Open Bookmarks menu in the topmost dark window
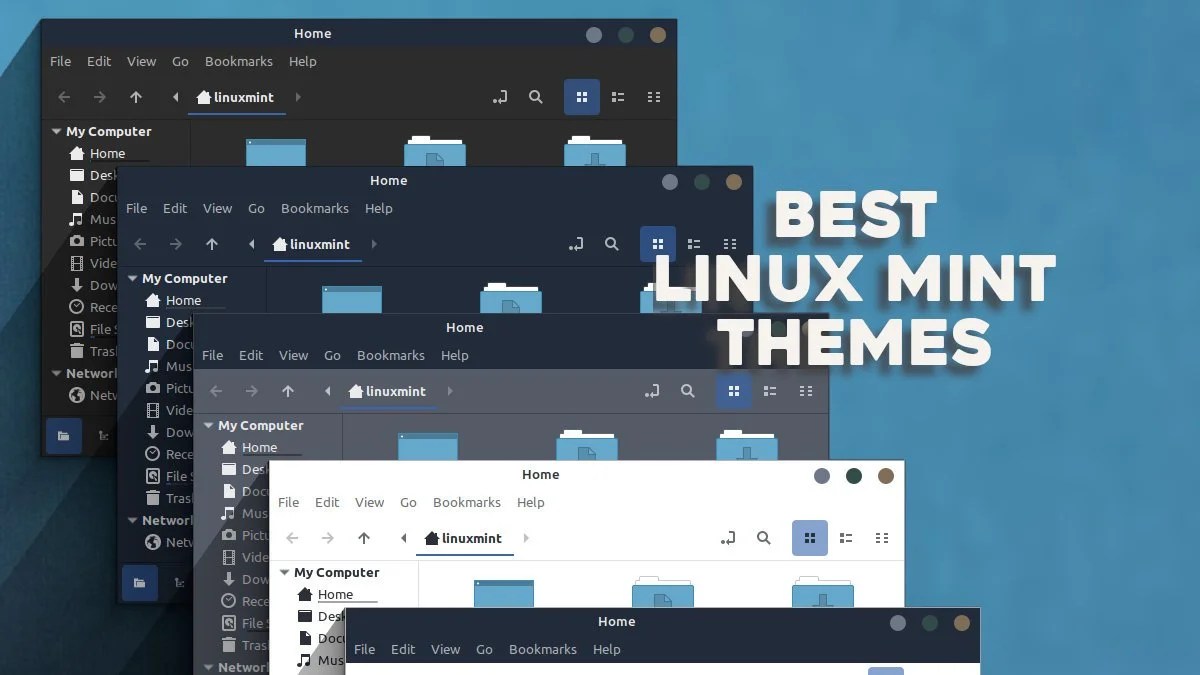1200x675 pixels. point(239,61)
